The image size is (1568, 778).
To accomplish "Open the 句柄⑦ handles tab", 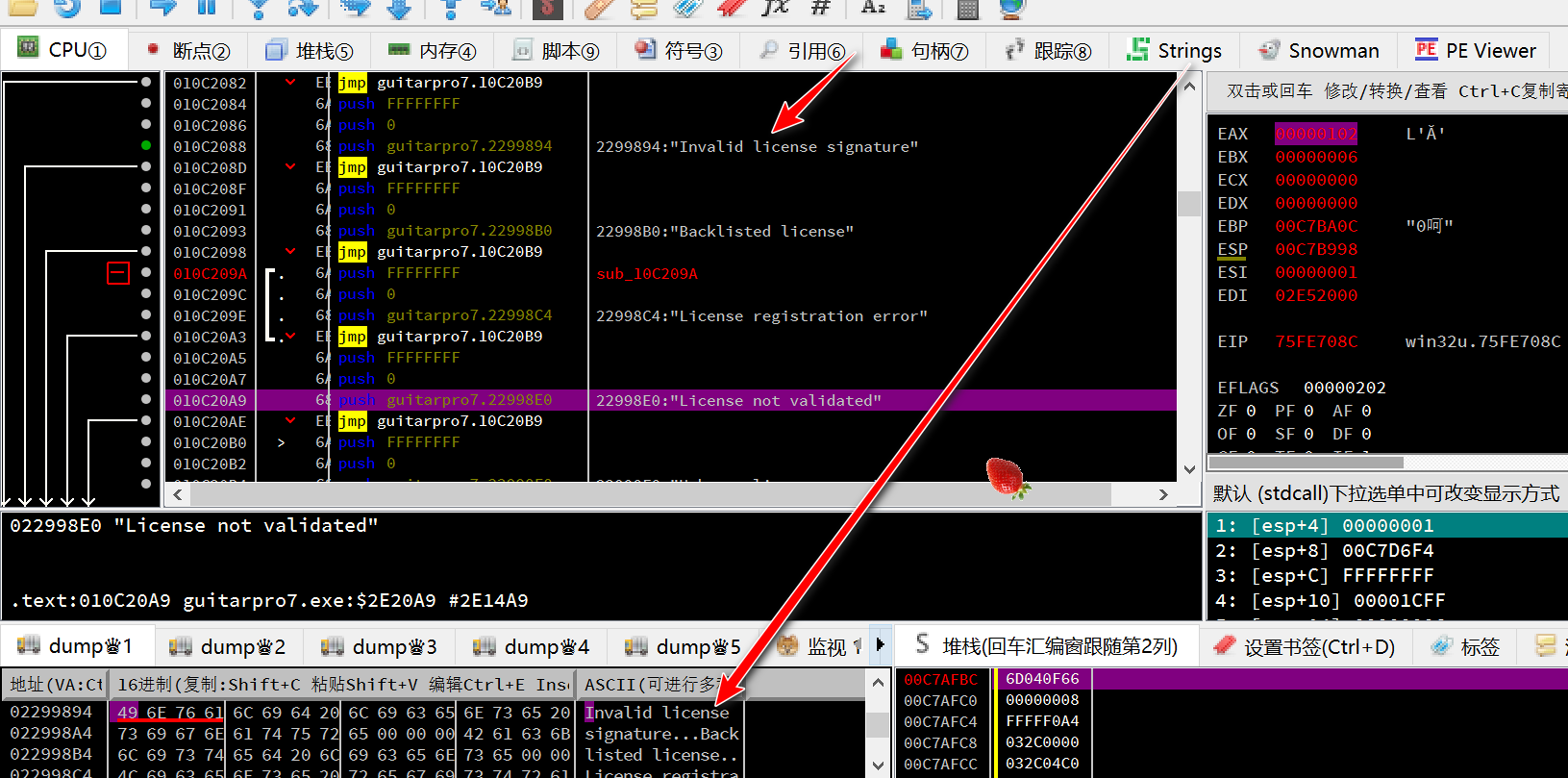I will click(925, 50).
